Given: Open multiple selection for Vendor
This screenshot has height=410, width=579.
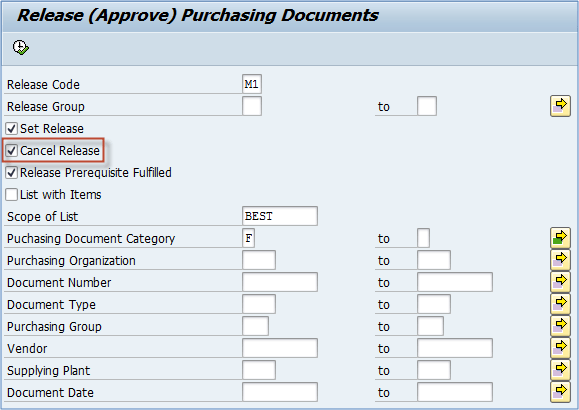Looking at the screenshot, I should pyautogui.click(x=560, y=348).
